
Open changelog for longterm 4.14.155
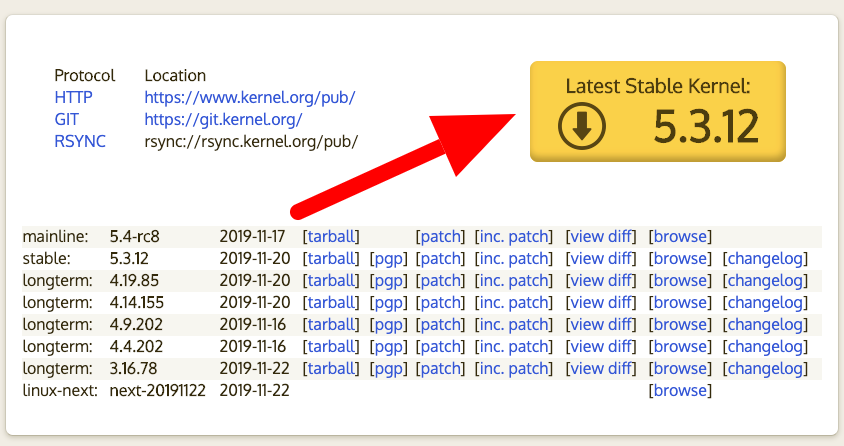coord(765,303)
